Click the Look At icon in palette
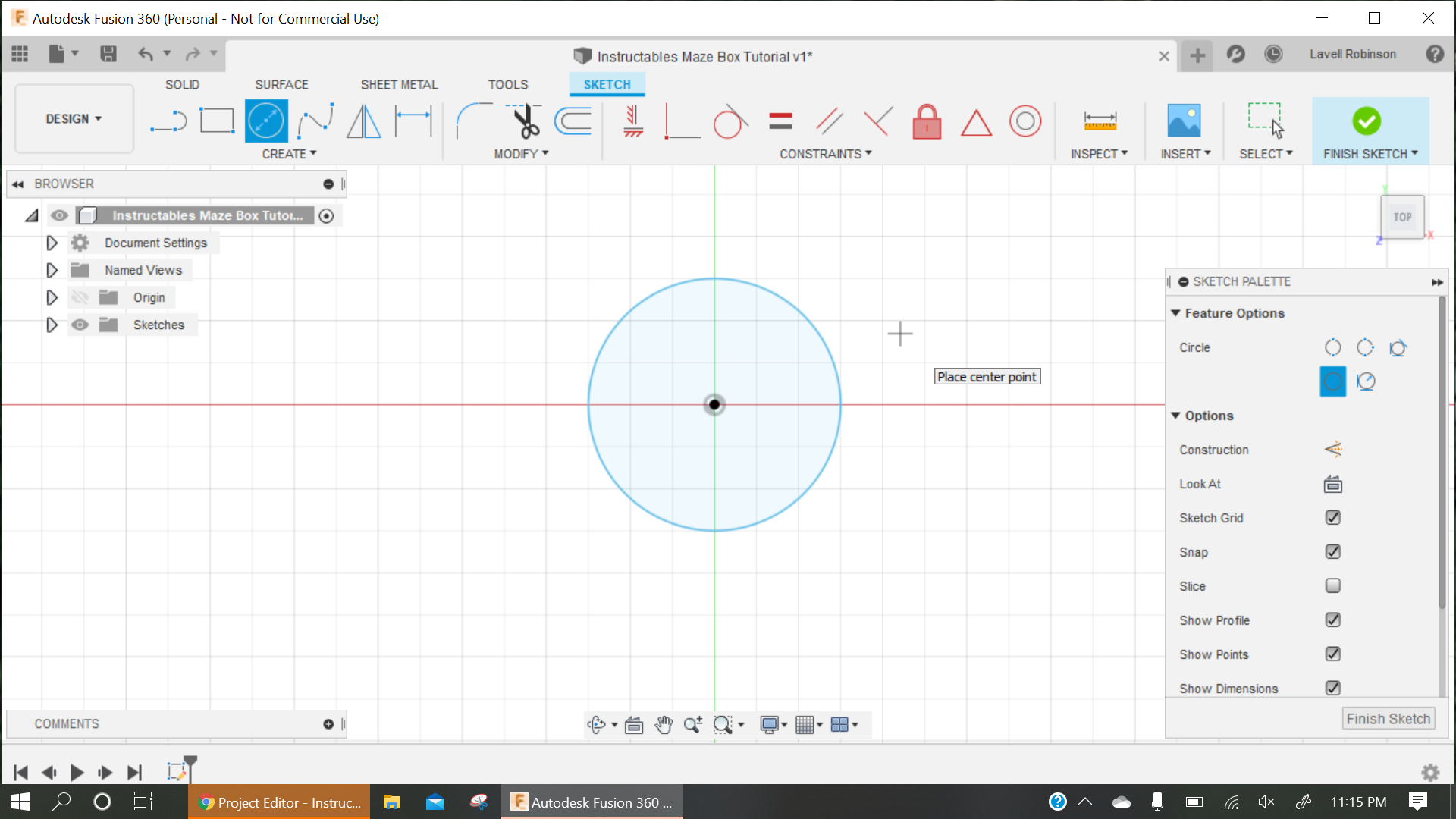 tap(1333, 484)
